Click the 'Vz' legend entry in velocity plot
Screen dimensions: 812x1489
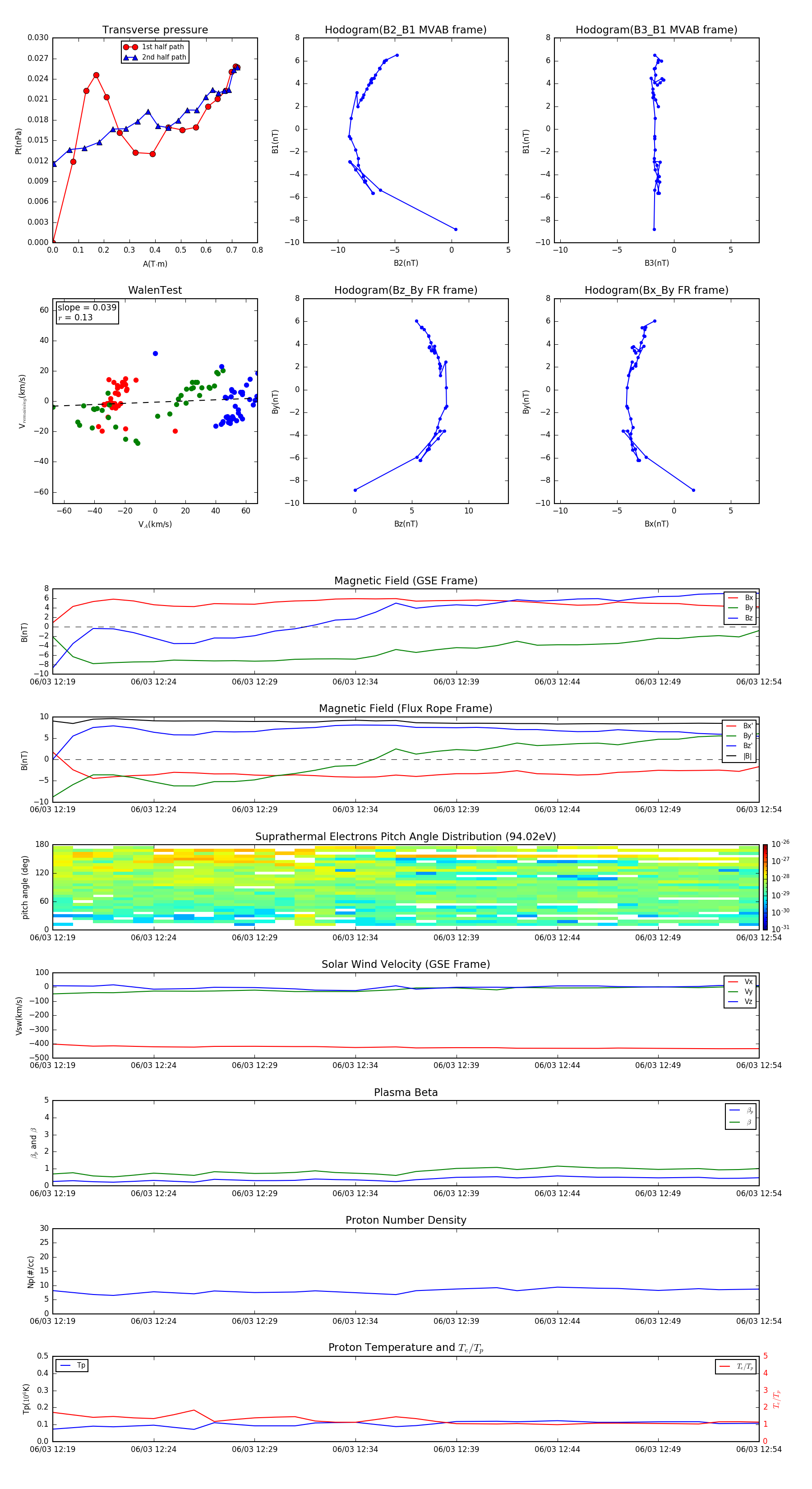coord(740,1002)
